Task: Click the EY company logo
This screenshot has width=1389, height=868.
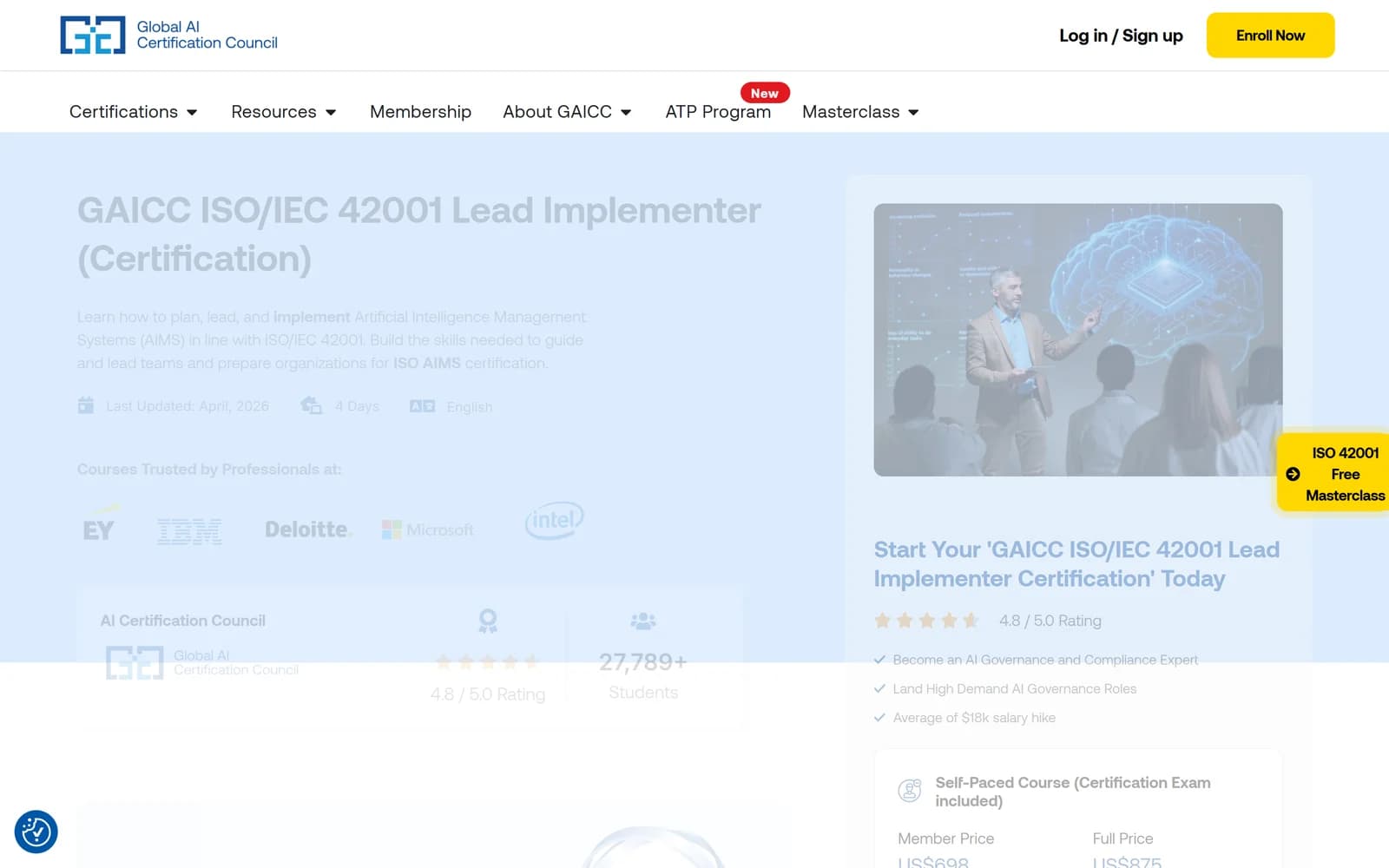Action: [100, 524]
